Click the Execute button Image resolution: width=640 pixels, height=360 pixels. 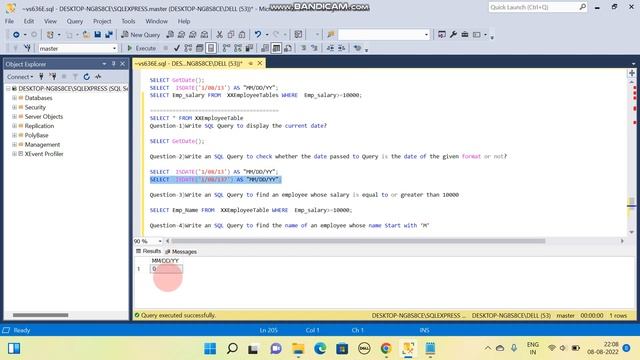(x=142, y=48)
